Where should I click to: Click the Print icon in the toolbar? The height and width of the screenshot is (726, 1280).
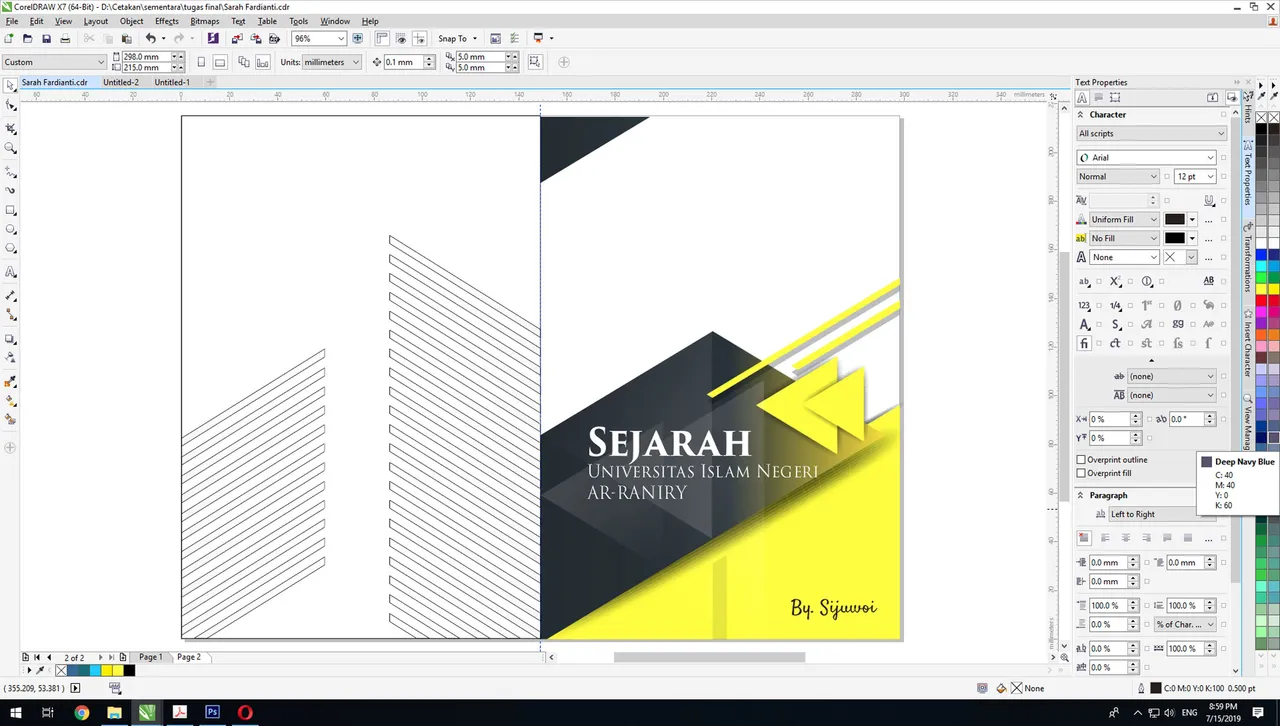coord(65,38)
